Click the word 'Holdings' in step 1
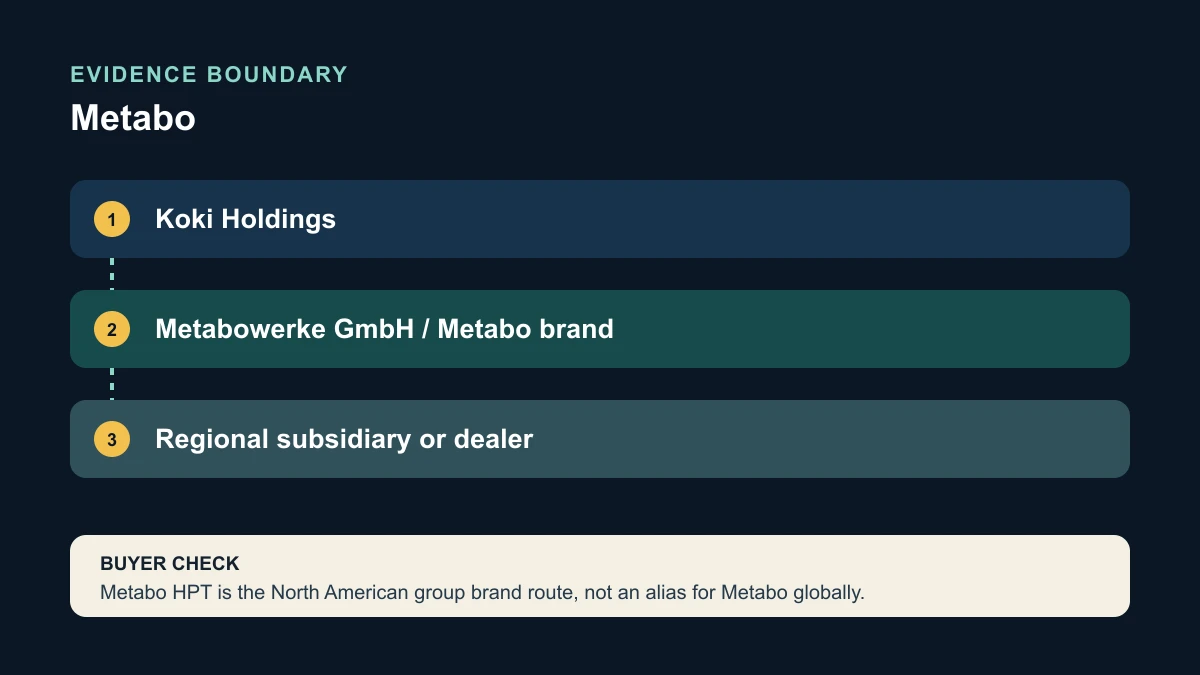The height and width of the screenshot is (675, 1200). pyautogui.click(x=278, y=219)
